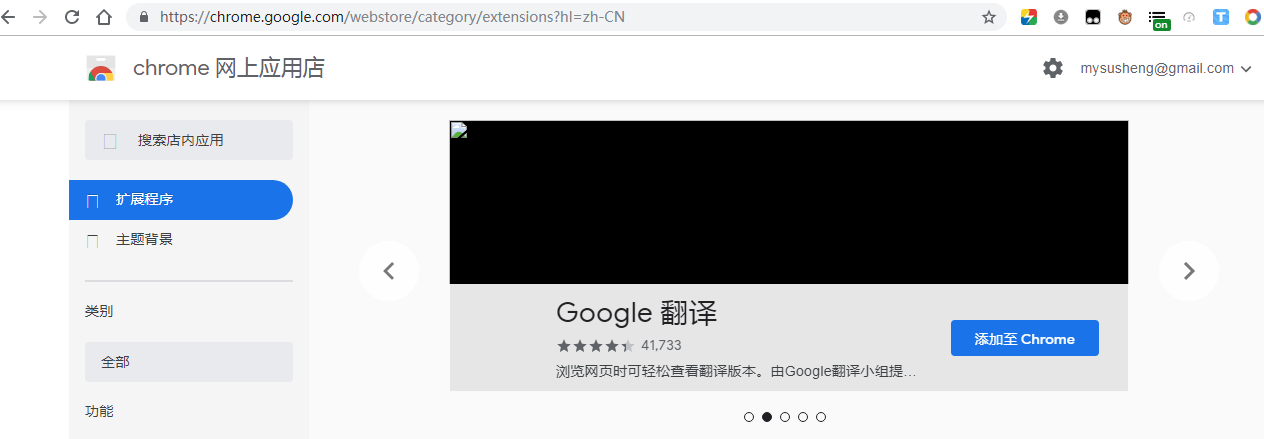This screenshot has width=1264, height=439.
Task: Click the 功能 heading text
Action: tap(99, 411)
